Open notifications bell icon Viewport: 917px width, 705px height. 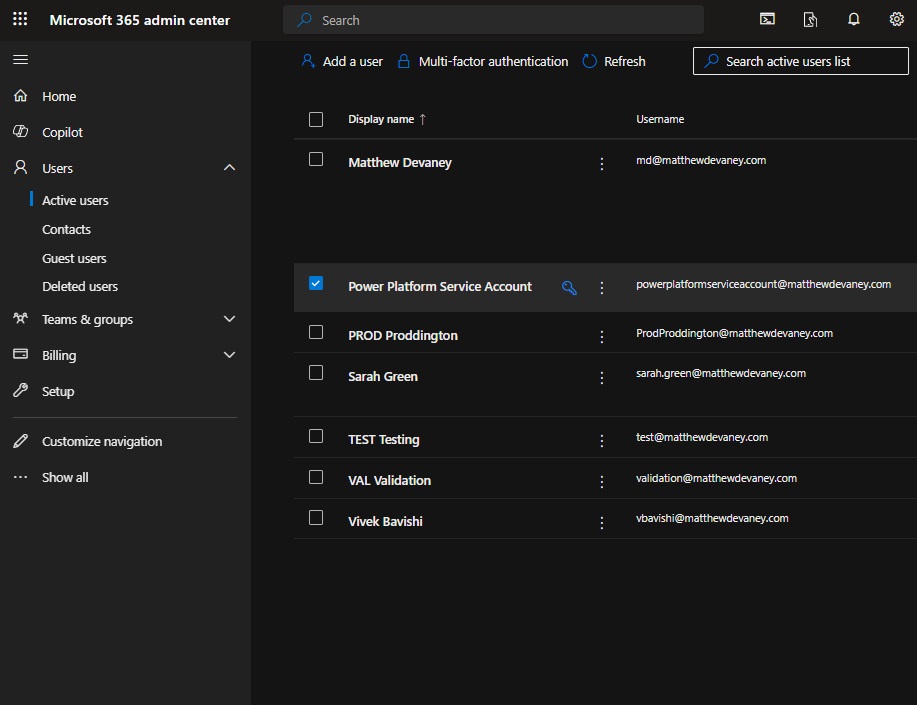[x=853, y=19]
